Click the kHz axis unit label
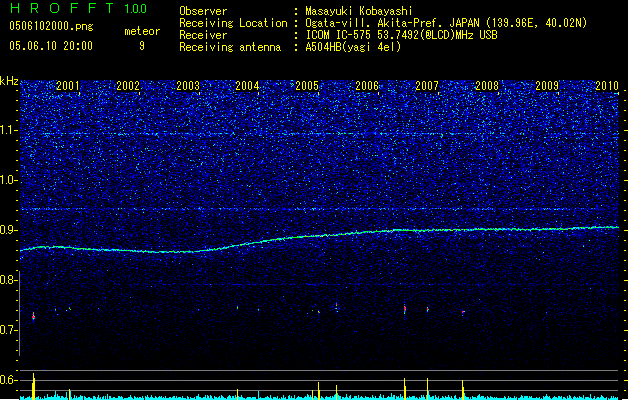 click(x=9, y=81)
